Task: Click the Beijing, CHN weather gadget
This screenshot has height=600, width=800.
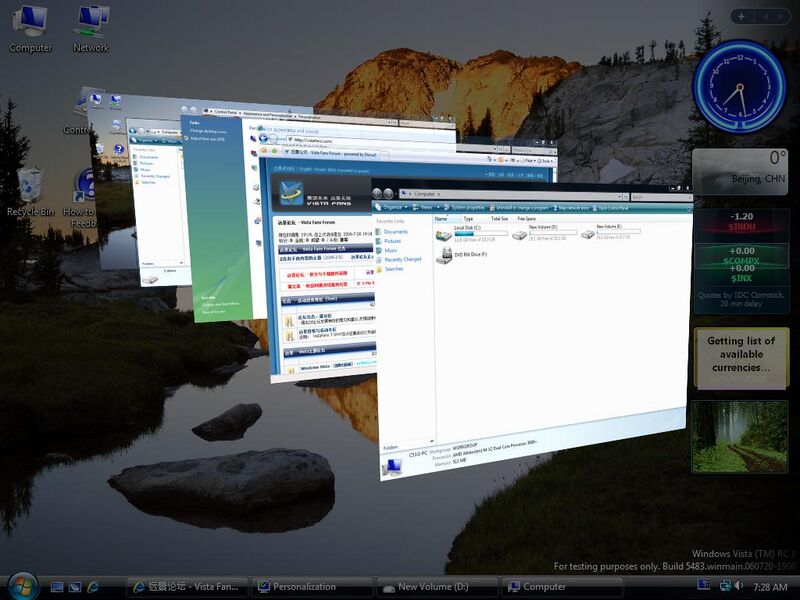Action: coord(740,171)
